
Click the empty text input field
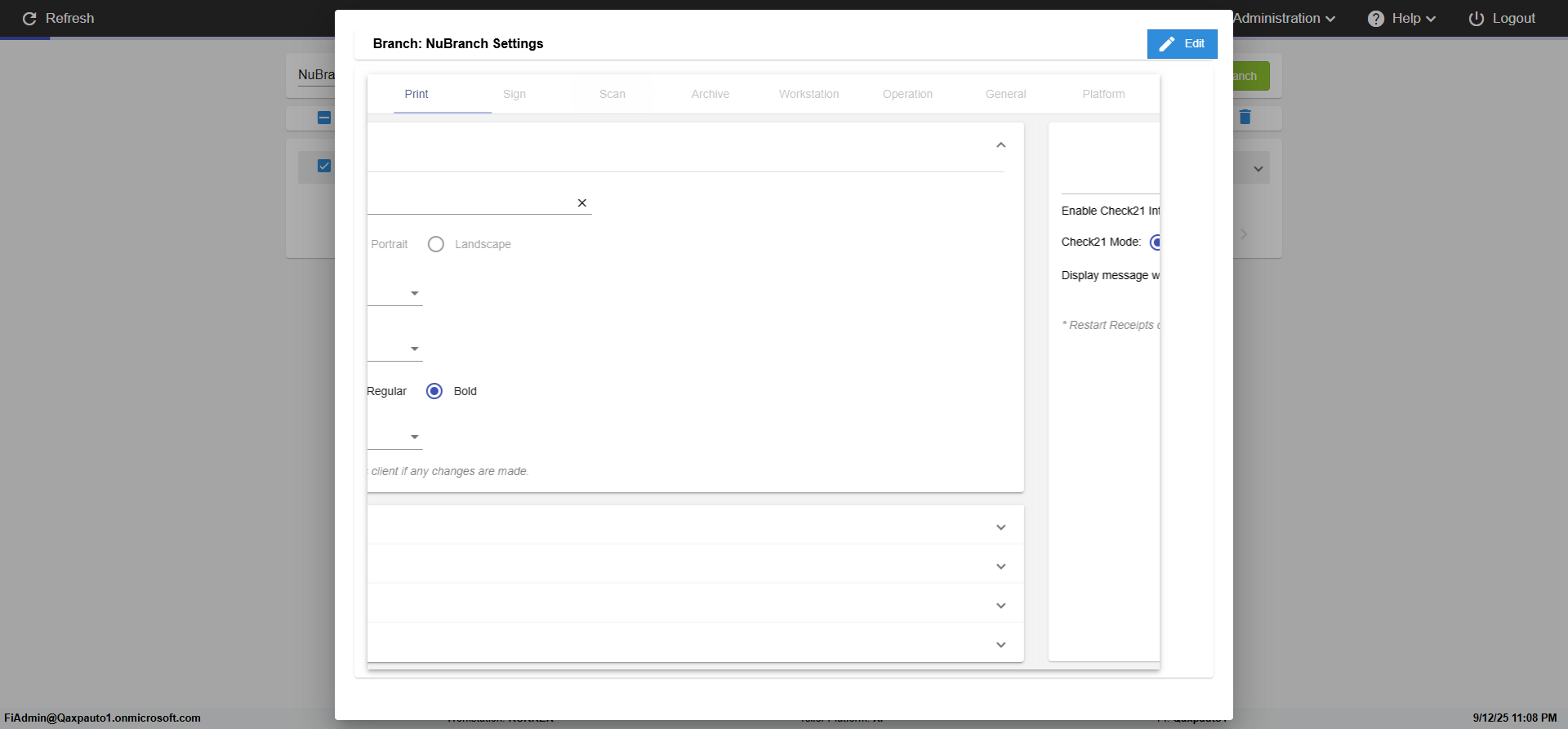coord(470,203)
